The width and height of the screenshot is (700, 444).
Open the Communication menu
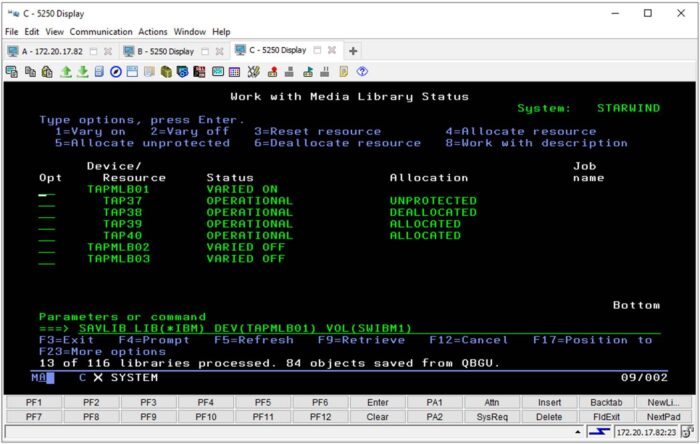pyautogui.click(x=101, y=32)
